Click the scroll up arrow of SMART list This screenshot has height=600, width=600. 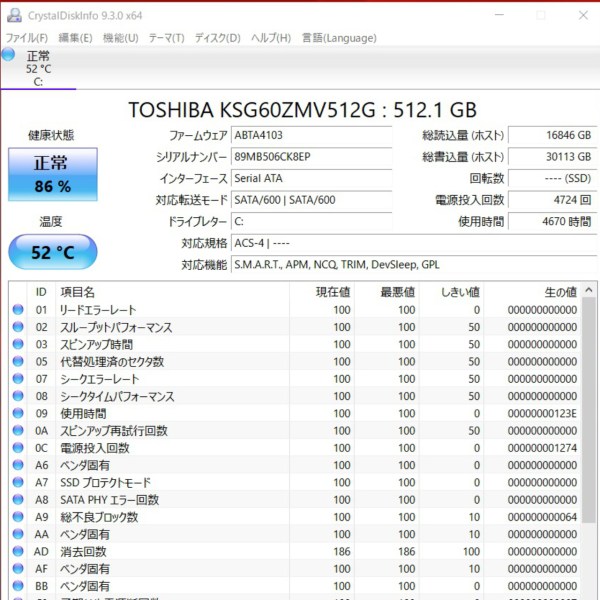click(x=589, y=290)
